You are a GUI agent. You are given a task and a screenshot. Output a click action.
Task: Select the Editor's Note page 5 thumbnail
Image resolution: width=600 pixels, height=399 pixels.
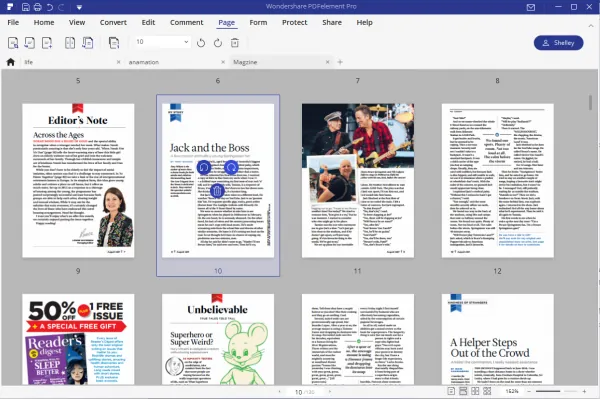coord(78,181)
